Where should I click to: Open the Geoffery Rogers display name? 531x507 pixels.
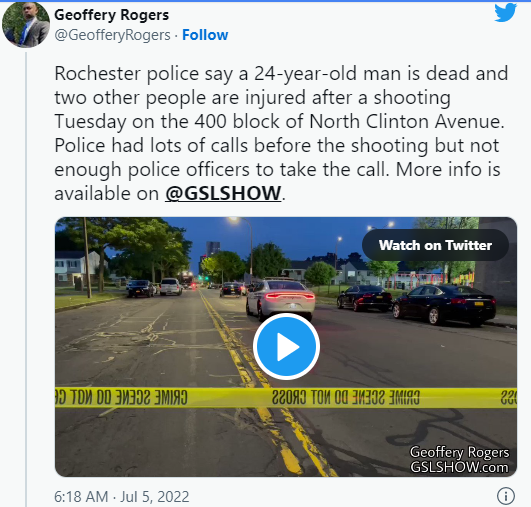point(111,15)
